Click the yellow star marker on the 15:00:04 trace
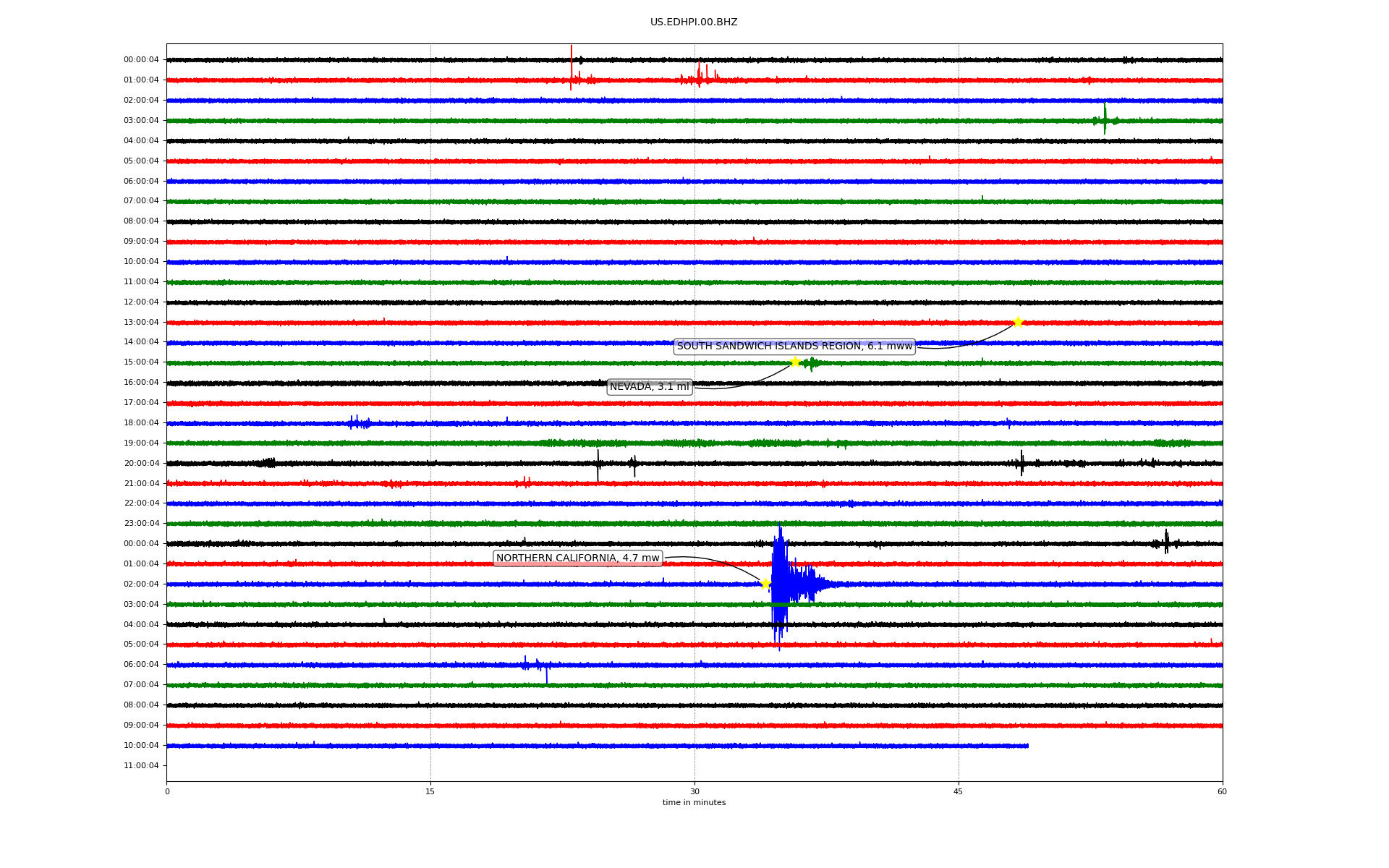 tap(794, 362)
